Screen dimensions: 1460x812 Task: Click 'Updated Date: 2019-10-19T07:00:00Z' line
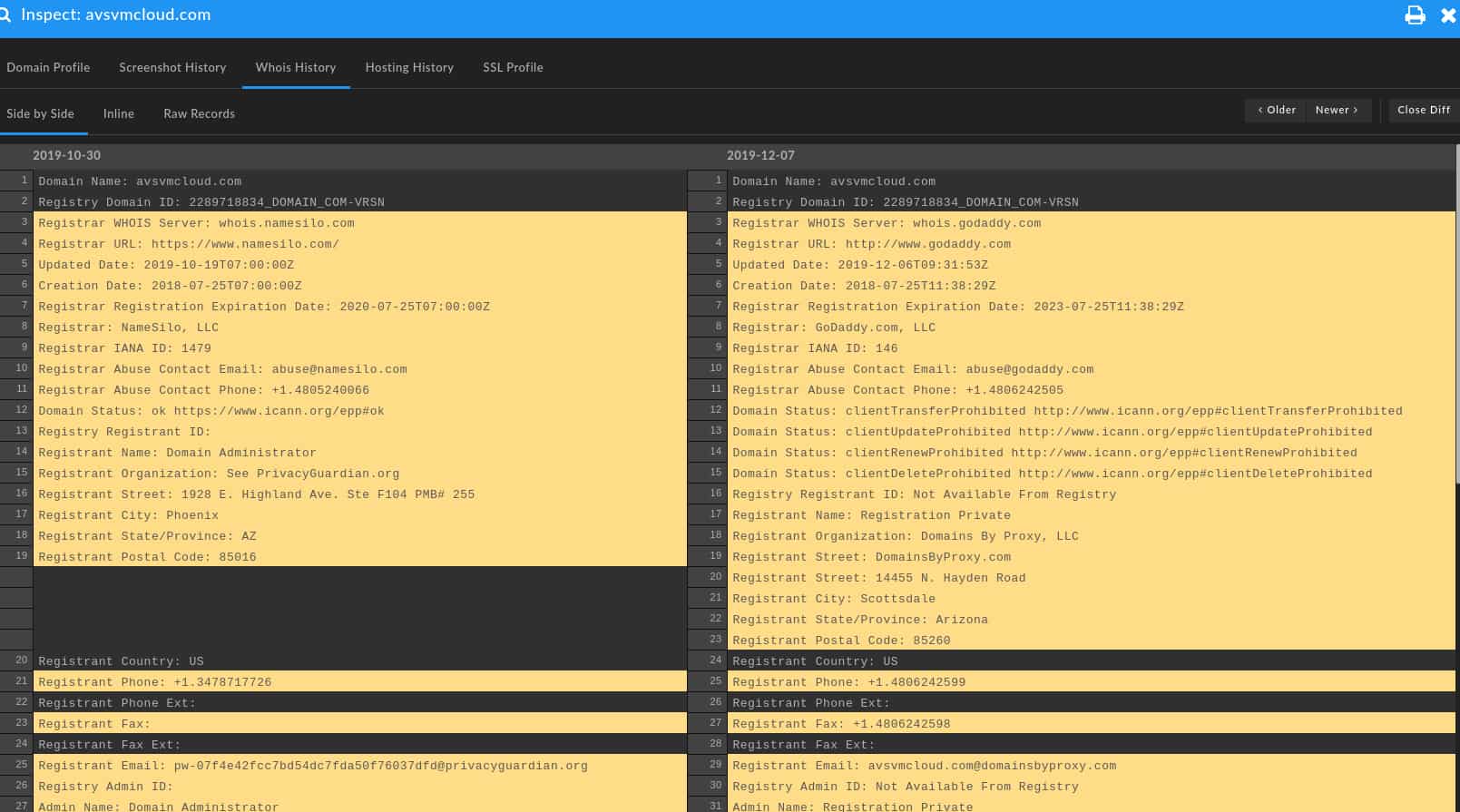point(360,264)
